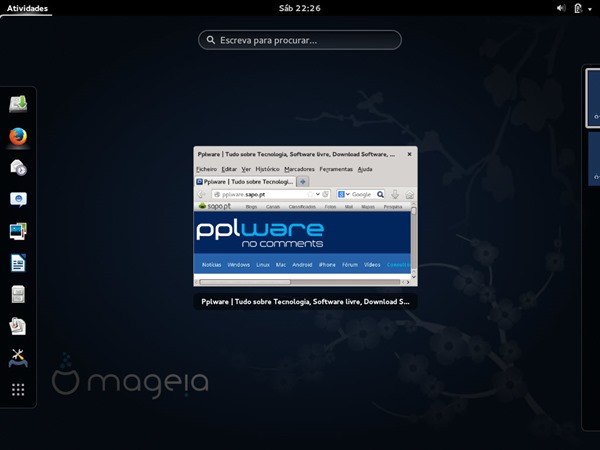Select the Pplware tab in Firefox

click(x=245, y=182)
